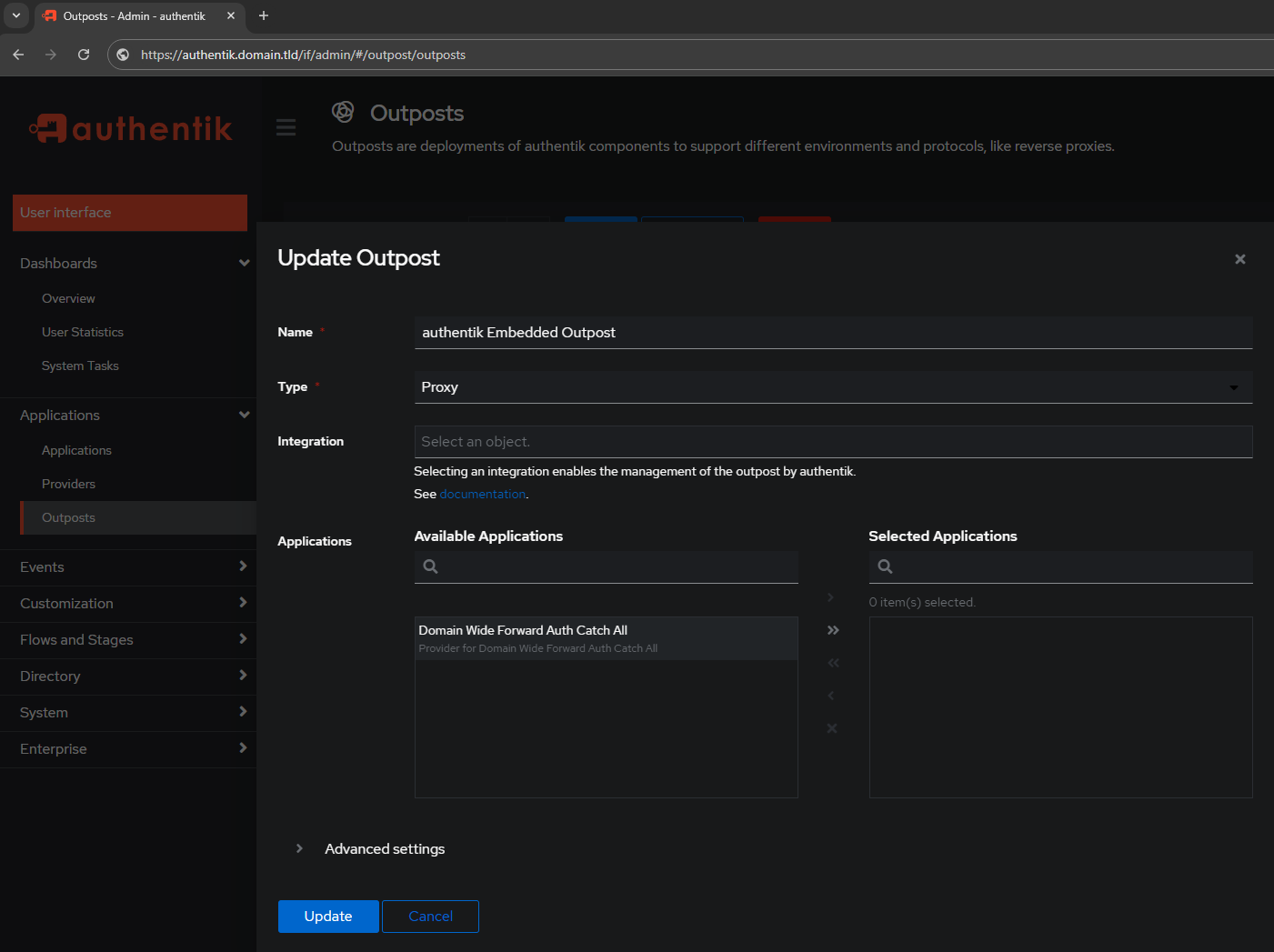Open Providers in the sidebar
1274x952 pixels.
tap(68, 484)
